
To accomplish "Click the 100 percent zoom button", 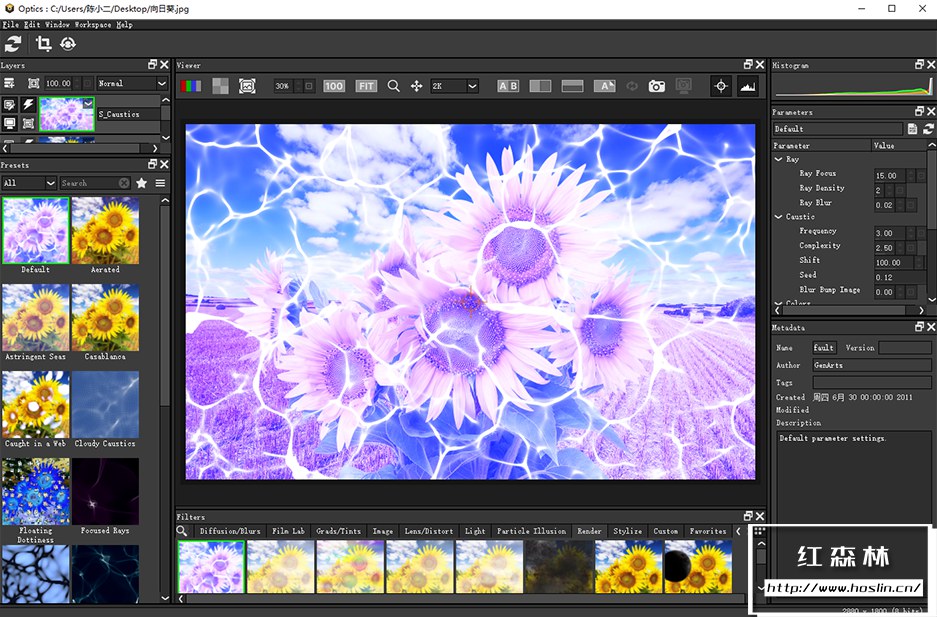I will point(334,86).
